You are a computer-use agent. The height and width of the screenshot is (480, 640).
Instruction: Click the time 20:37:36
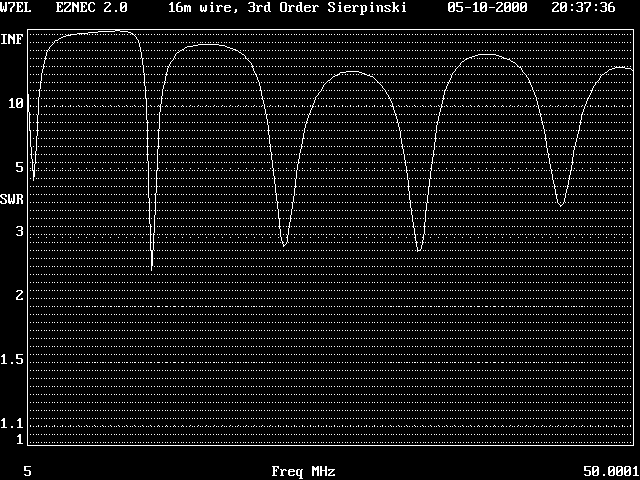coord(583,7)
